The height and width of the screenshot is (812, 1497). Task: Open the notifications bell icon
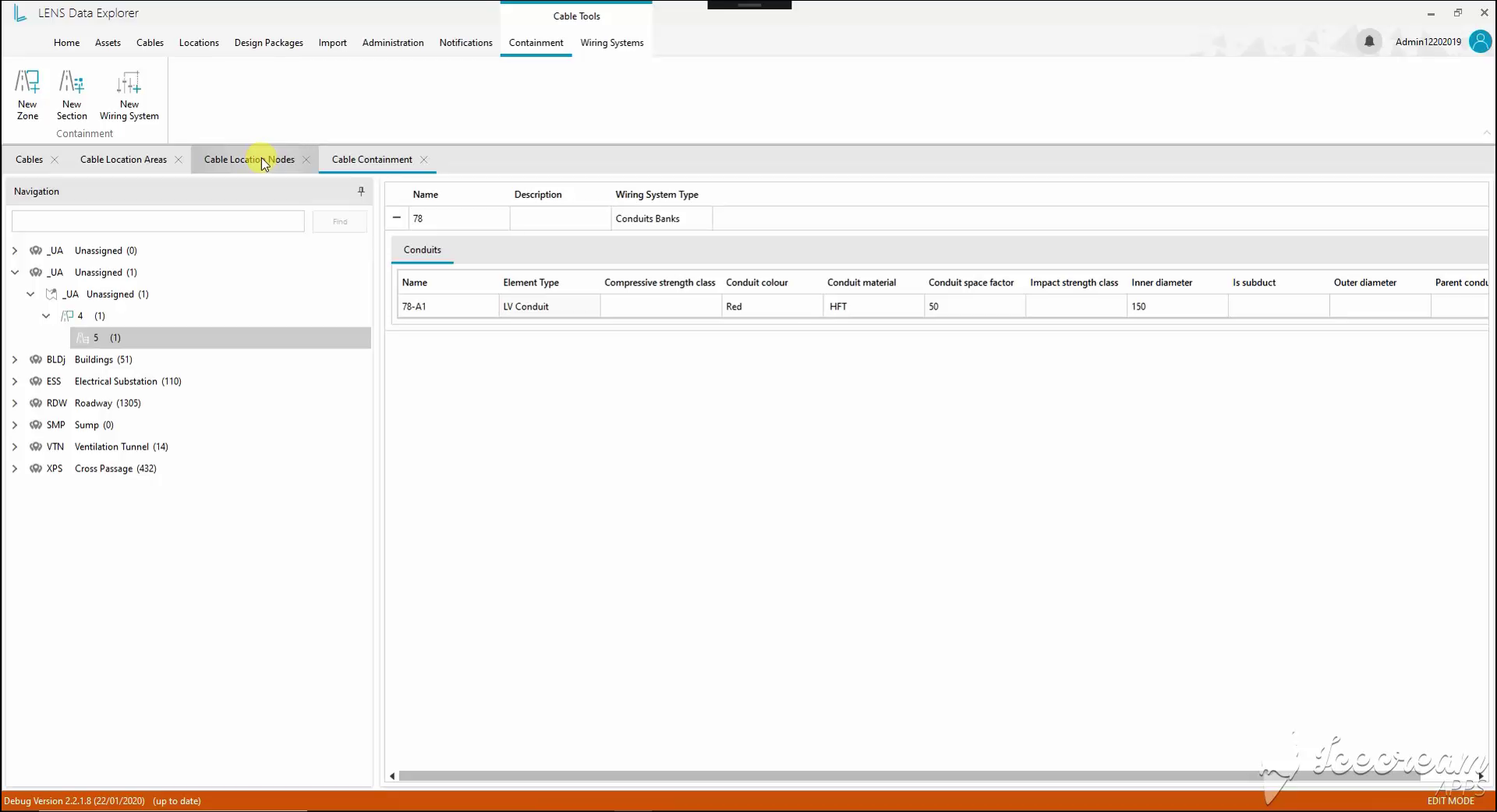(x=1369, y=41)
